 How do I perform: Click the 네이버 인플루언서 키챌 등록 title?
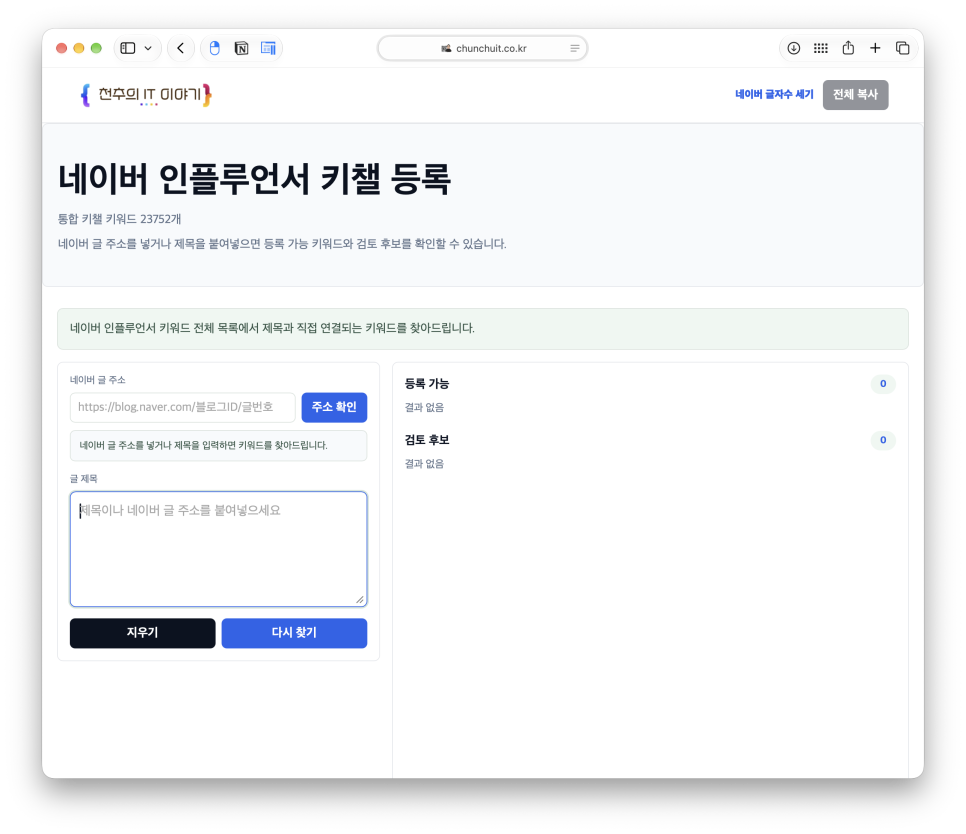(x=254, y=179)
